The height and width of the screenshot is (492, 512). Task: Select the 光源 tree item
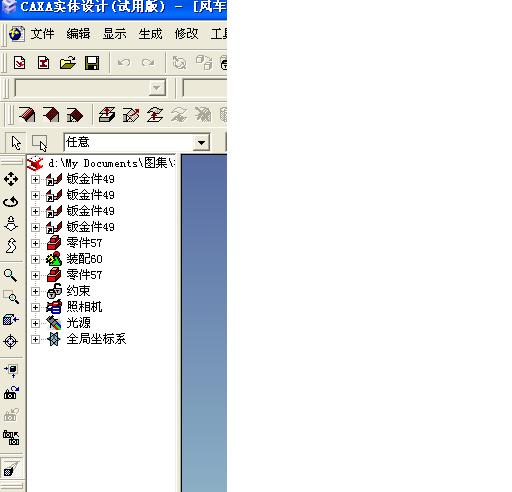pos(78,323)
